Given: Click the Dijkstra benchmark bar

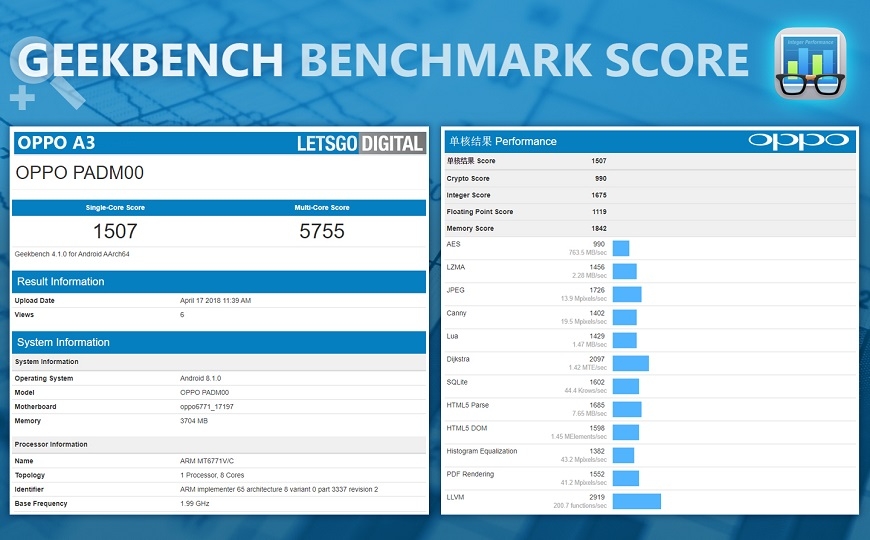Looking at the screenshot, I should point(631,364).
